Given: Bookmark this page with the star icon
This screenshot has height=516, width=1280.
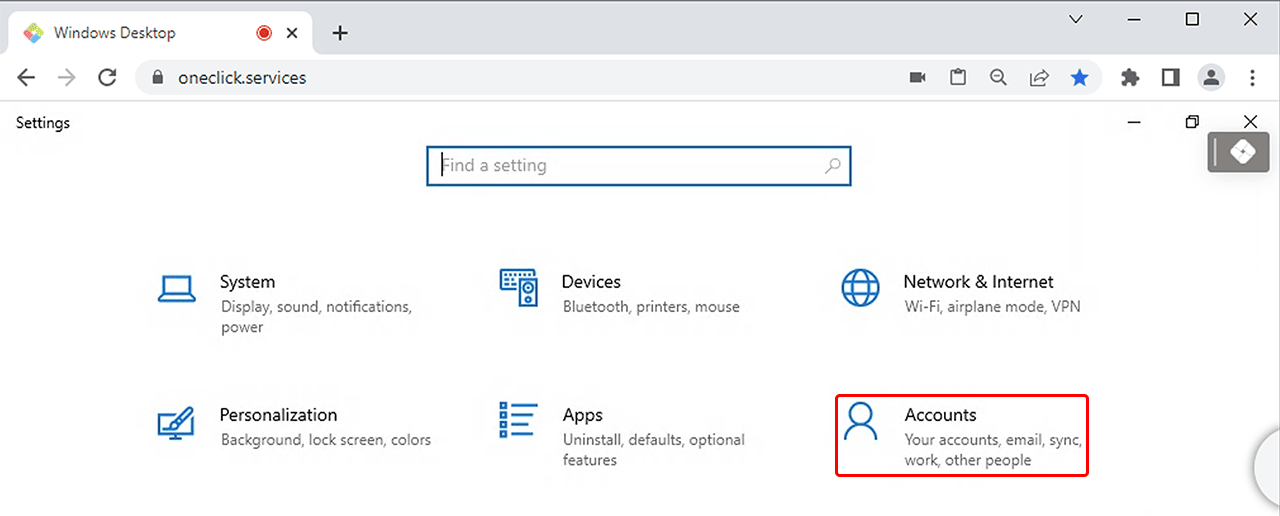Looking at the screenshot, I should click(1079, 77).
